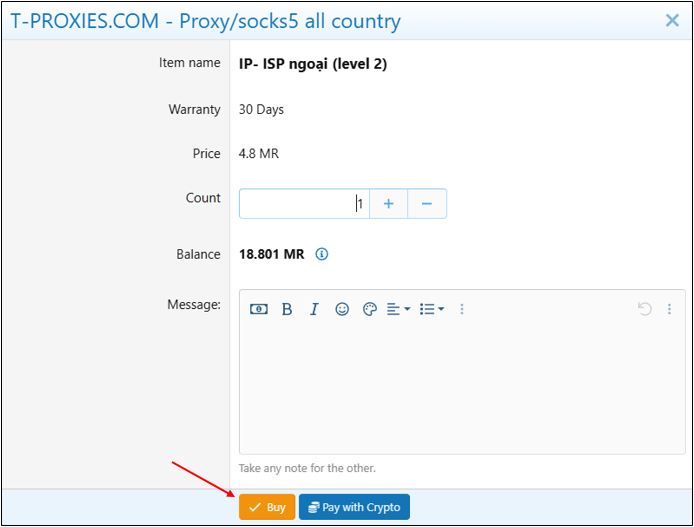Toggle bold formatting in message editor
Viewport: 694px width, 527px height.
287,309
